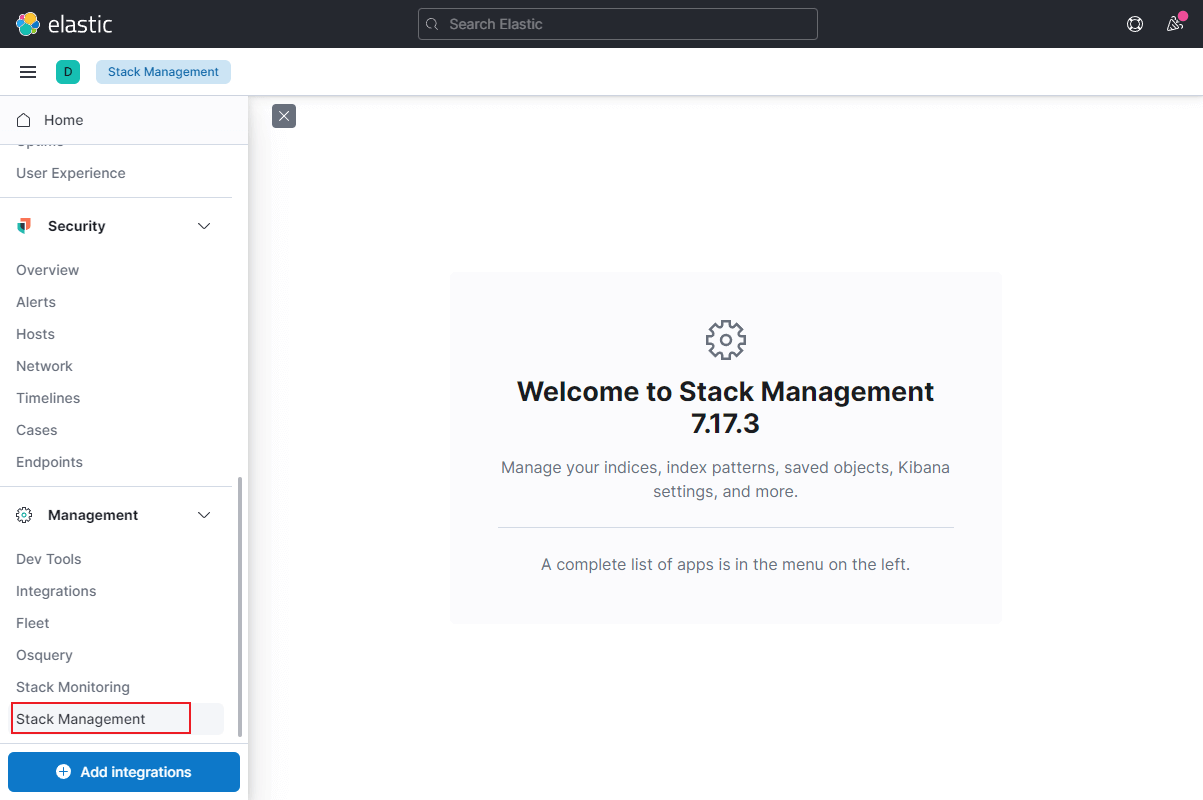
Task: Open Timelines in Security
Action: [x=48, y=398]
